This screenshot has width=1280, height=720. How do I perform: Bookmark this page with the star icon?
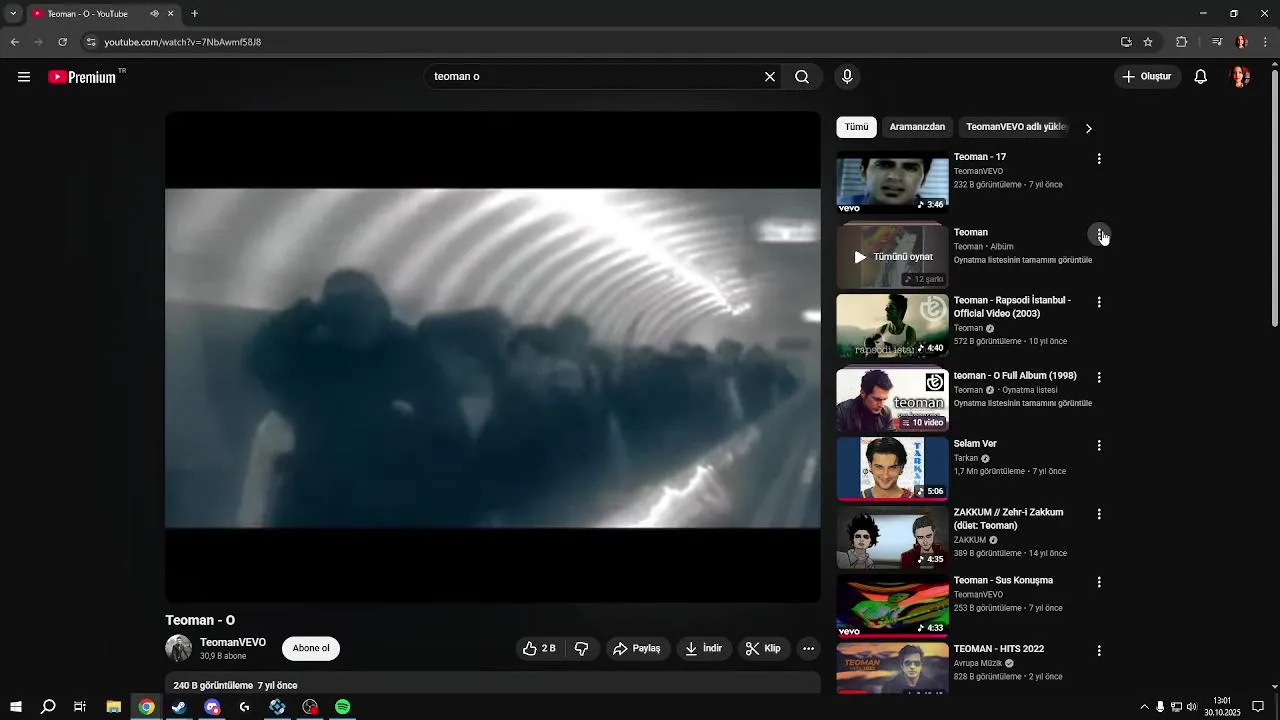coord(1148,42)
